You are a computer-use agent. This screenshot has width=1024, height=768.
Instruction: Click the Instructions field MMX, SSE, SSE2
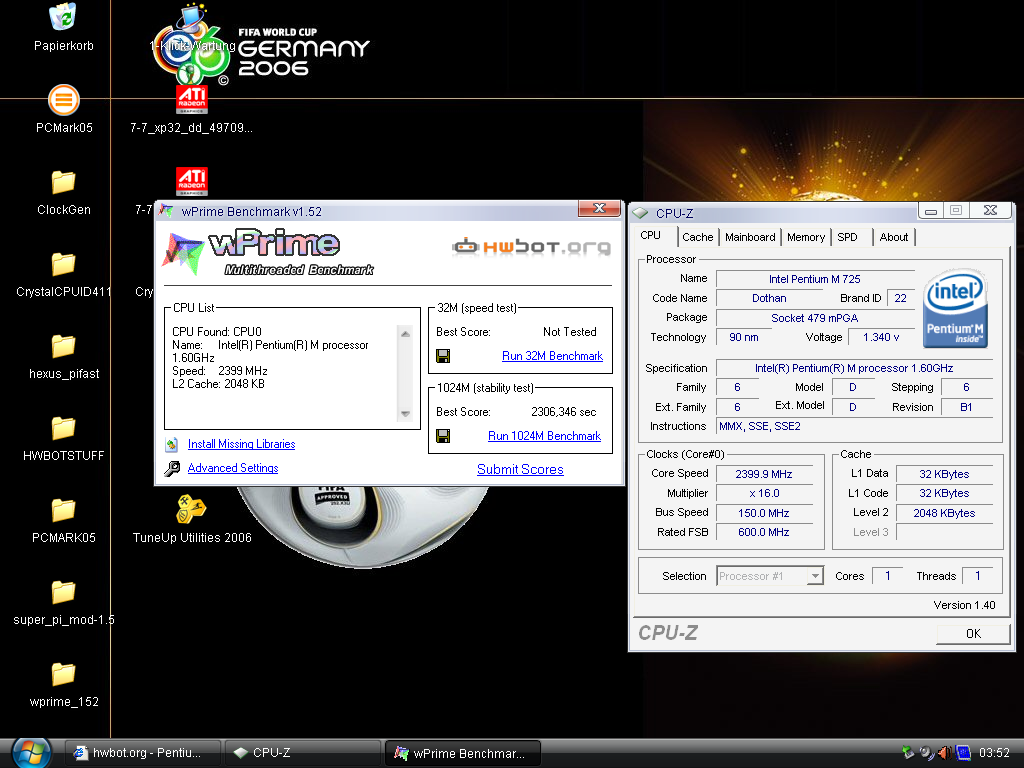tap(854, 426)
